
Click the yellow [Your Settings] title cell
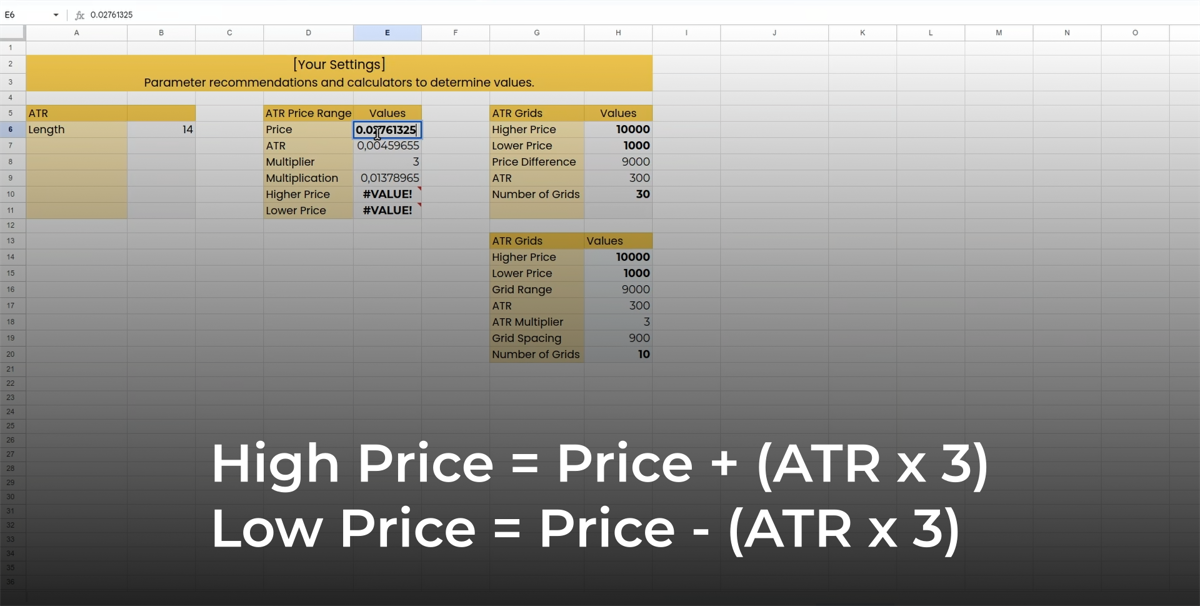pyautogui.click(x=338, y=63)
